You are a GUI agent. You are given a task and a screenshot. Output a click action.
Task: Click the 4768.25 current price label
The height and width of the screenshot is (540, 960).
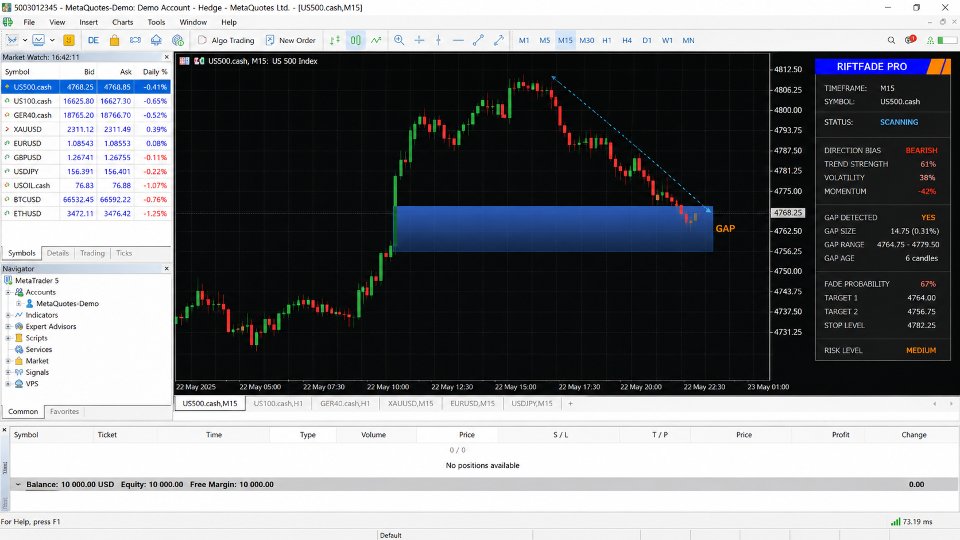coord(787,212)
